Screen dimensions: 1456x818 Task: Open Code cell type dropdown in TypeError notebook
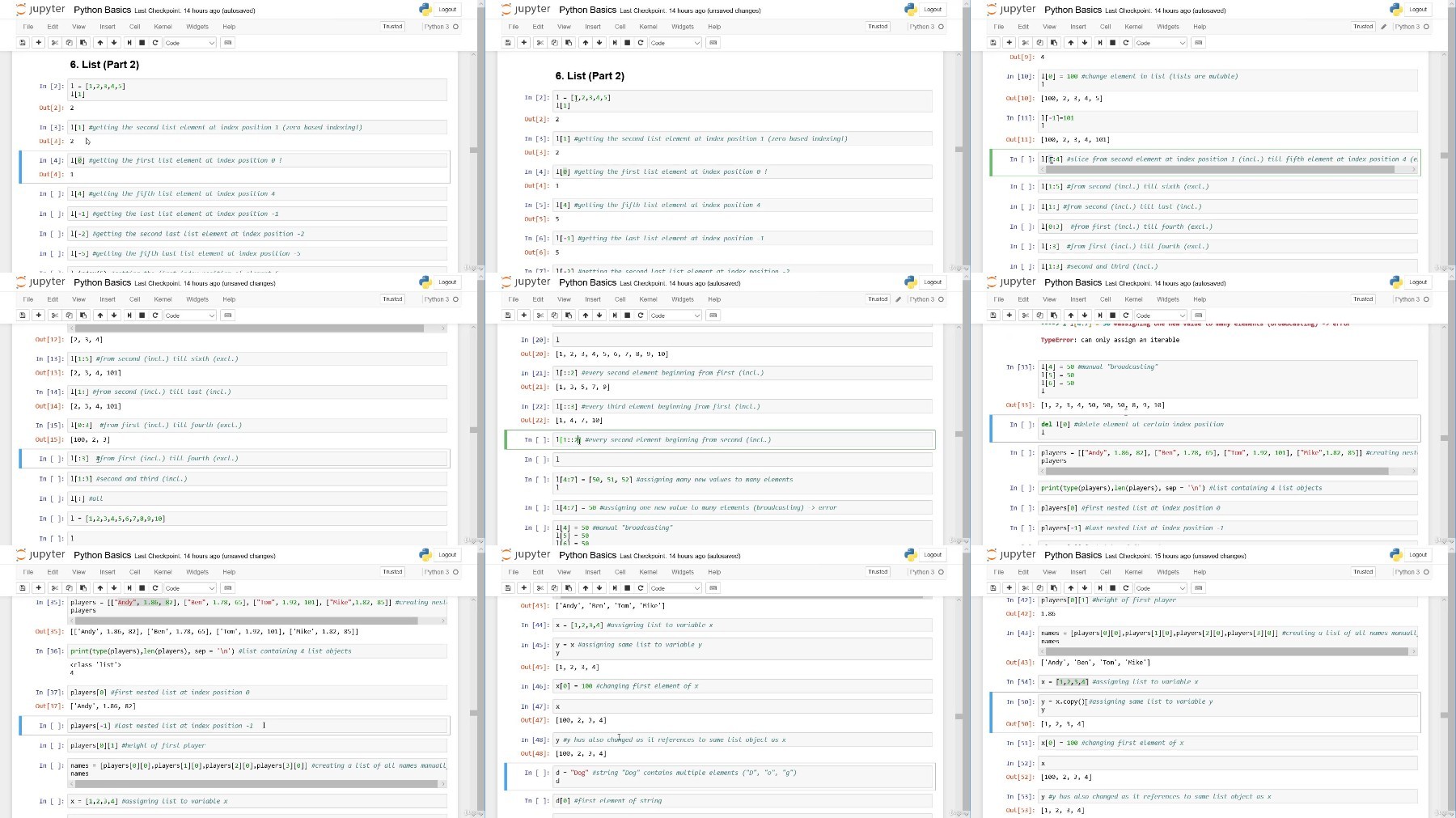coord(1161,315)
